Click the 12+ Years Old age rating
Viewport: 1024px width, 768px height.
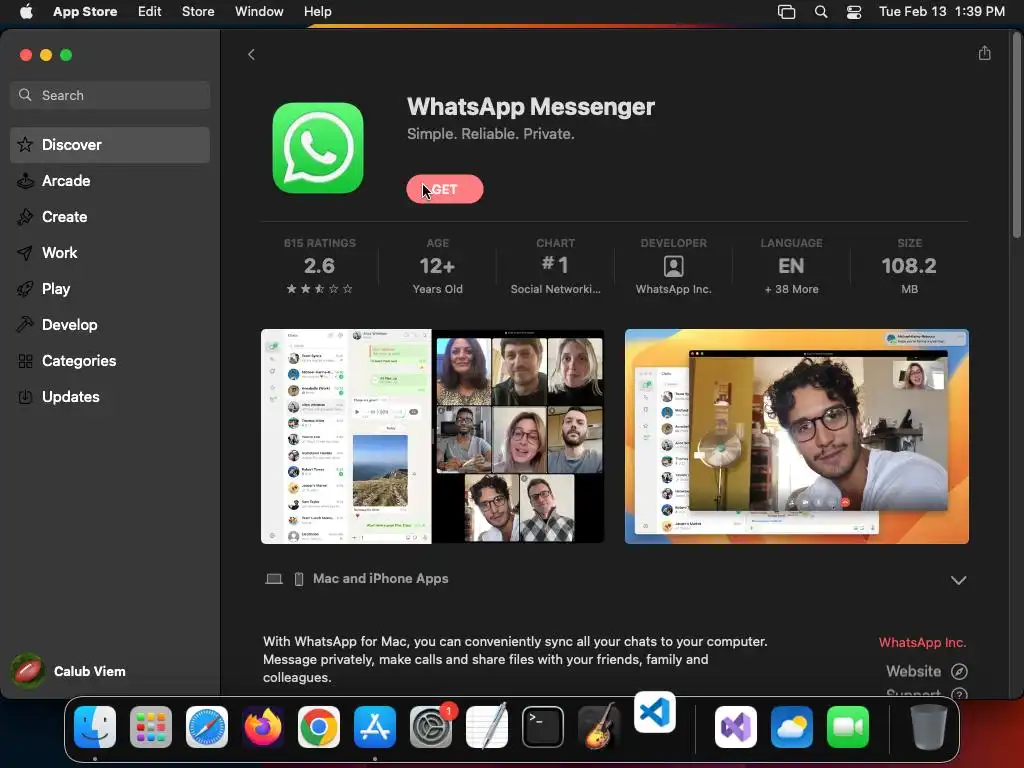[438, 266]
